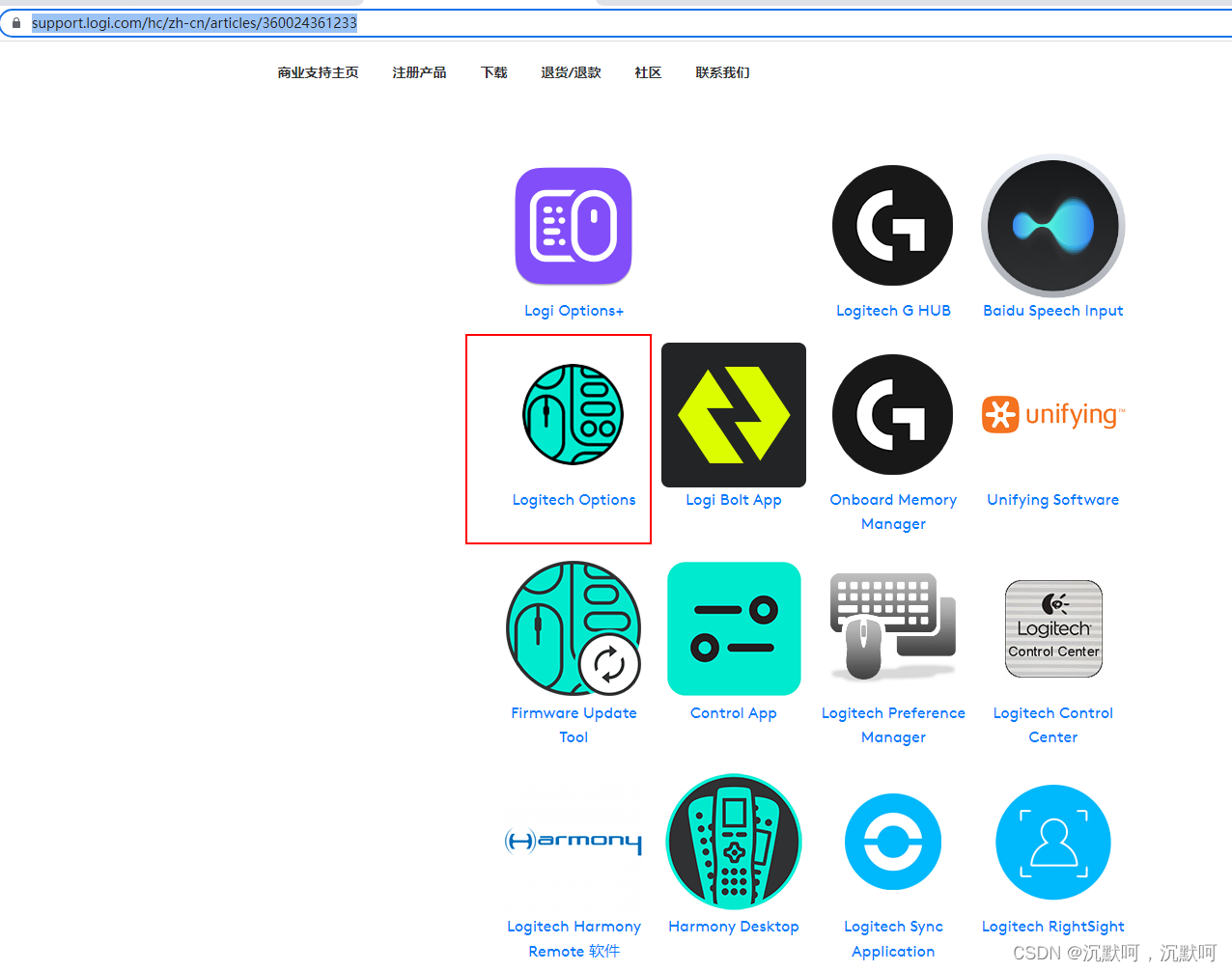1232x971 pixels.
Task: Follow the Onboard Memory Manager link
Action: (893, 512)
